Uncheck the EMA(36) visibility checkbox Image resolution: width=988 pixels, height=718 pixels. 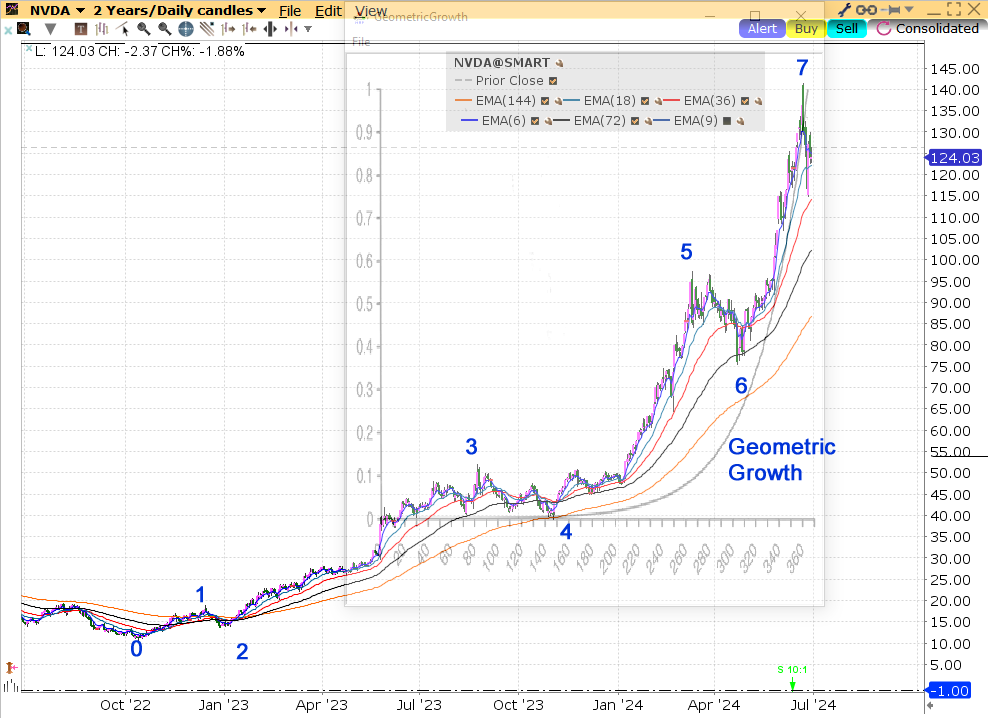[745, 101]
